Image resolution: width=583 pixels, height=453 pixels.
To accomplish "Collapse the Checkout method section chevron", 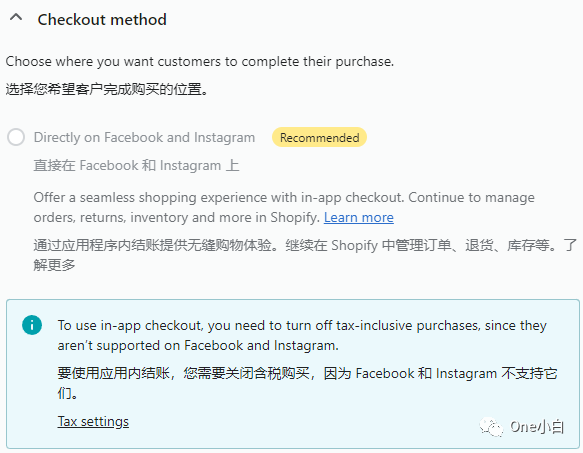I will click(x=16, y=17).
